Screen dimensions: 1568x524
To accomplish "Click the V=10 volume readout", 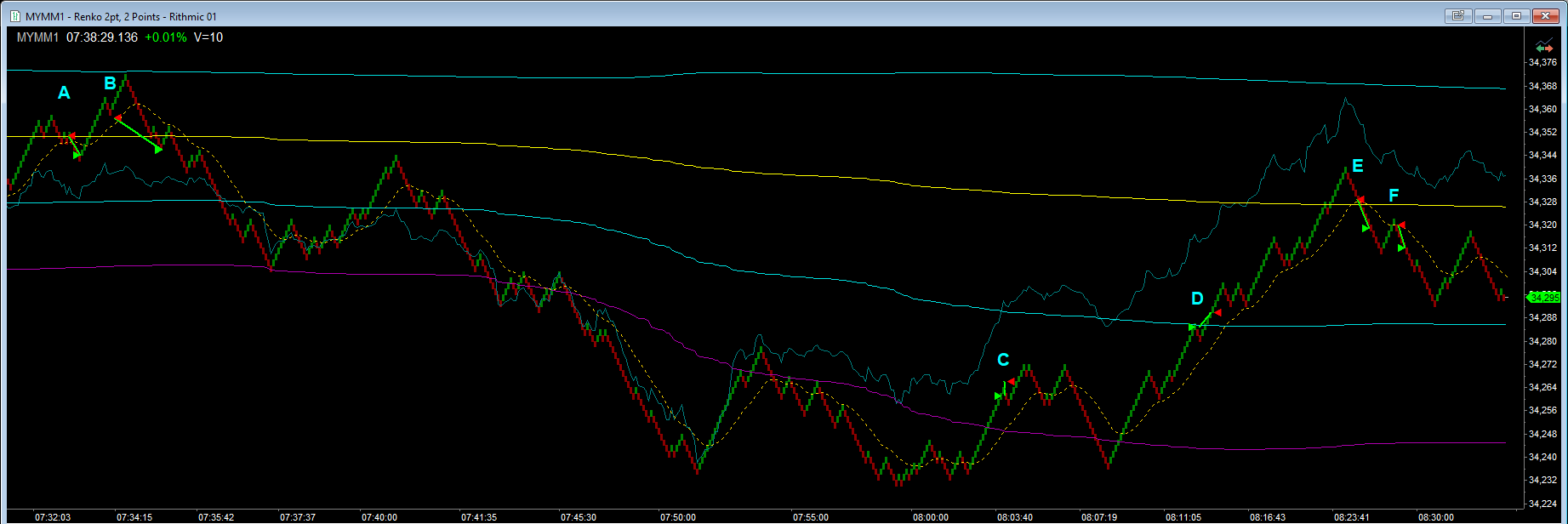I will pos(208,37).
